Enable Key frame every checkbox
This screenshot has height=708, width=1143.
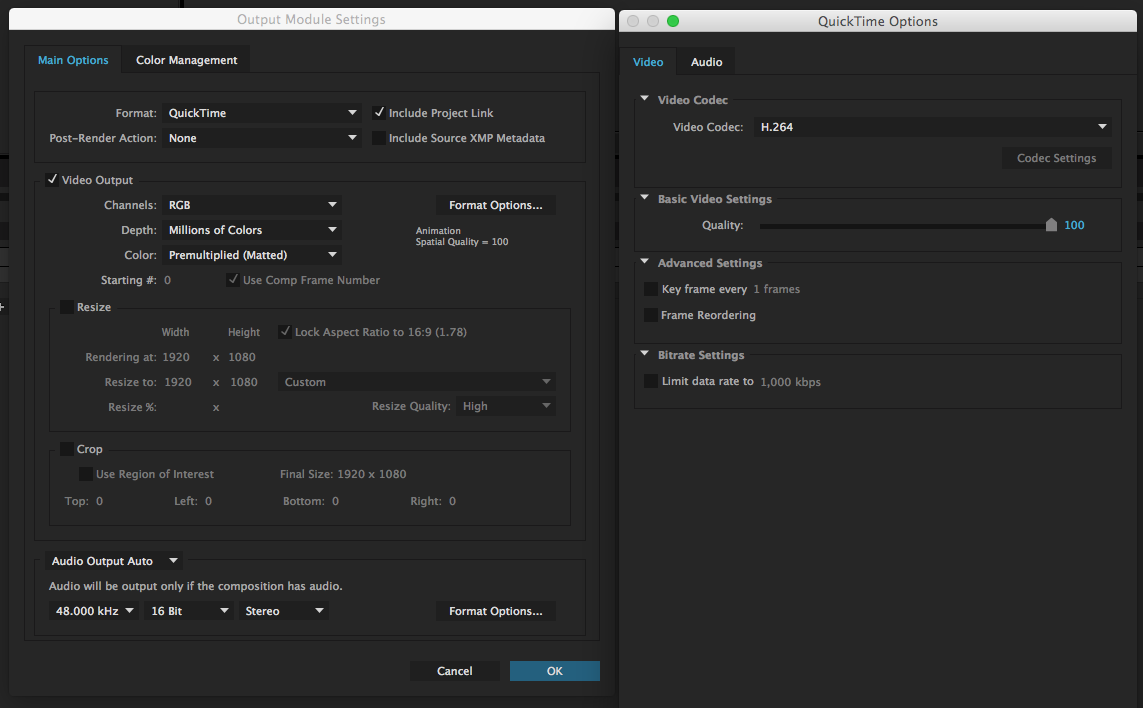click(x=651, y=289)
